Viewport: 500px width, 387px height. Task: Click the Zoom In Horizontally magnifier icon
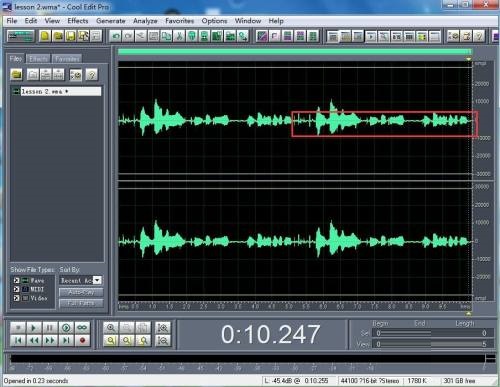pyautogui.click(x=111, y=328)
